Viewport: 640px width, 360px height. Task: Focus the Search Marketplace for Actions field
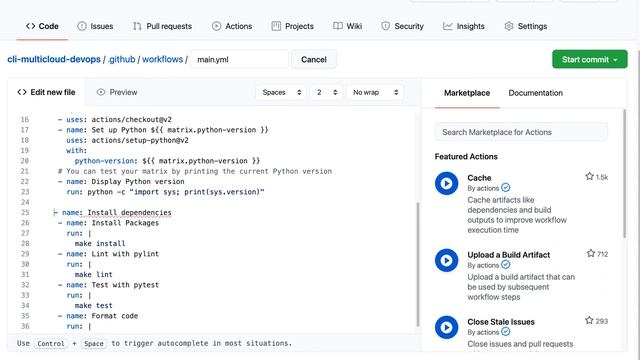521,132
